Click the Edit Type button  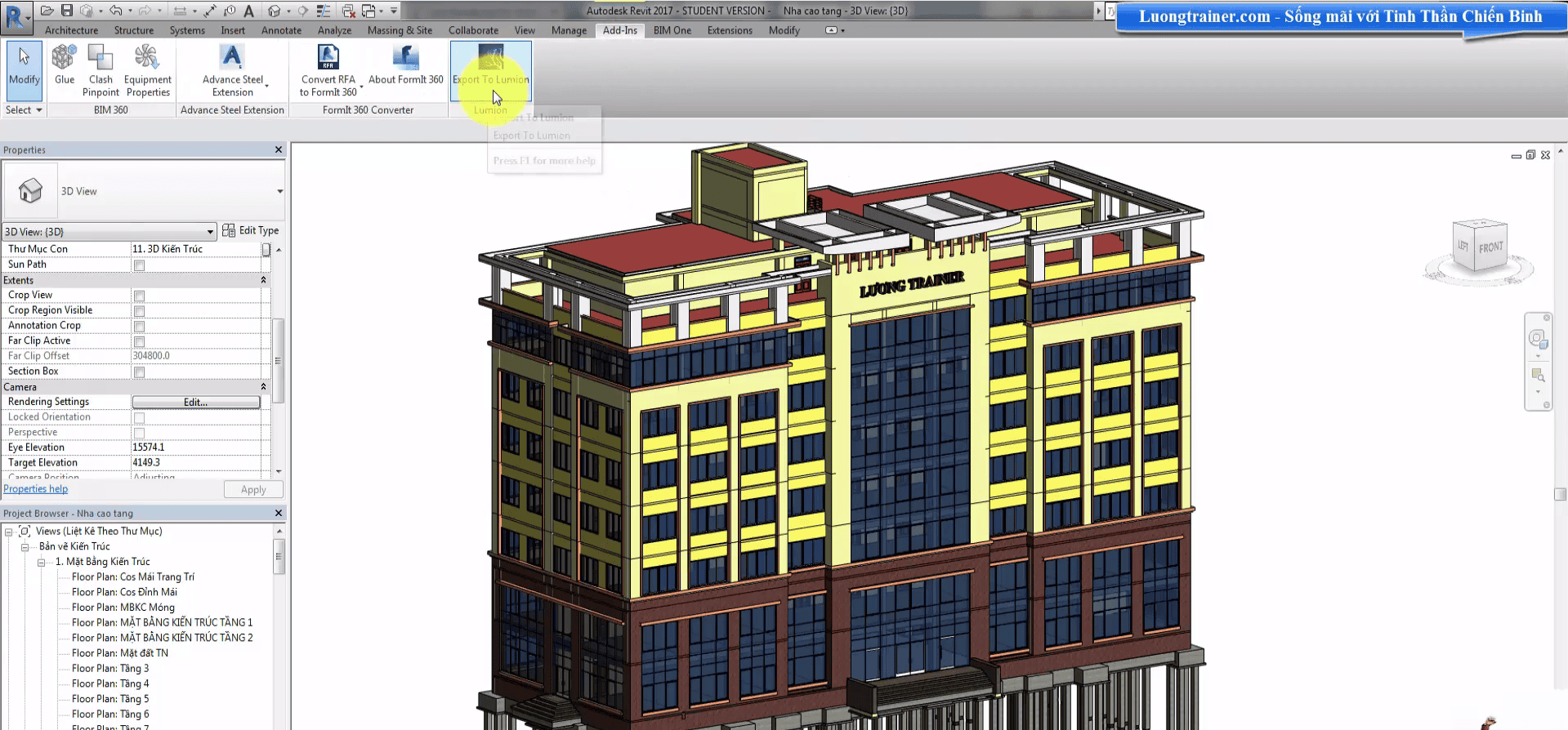click(251, 231)
